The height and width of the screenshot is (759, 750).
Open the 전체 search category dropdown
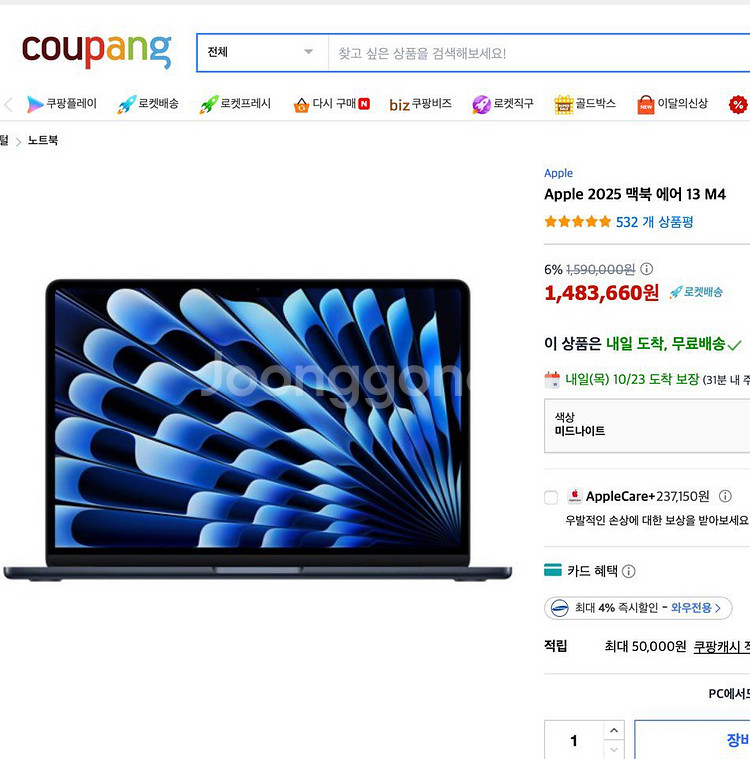tap(262, 52)
